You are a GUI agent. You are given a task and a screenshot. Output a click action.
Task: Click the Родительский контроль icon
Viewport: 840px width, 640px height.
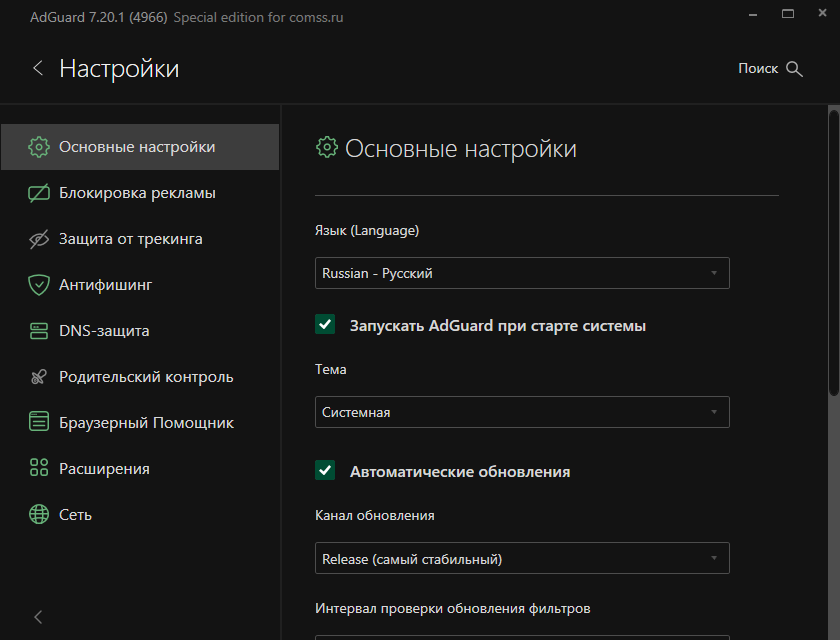click(x=39, y=377)
